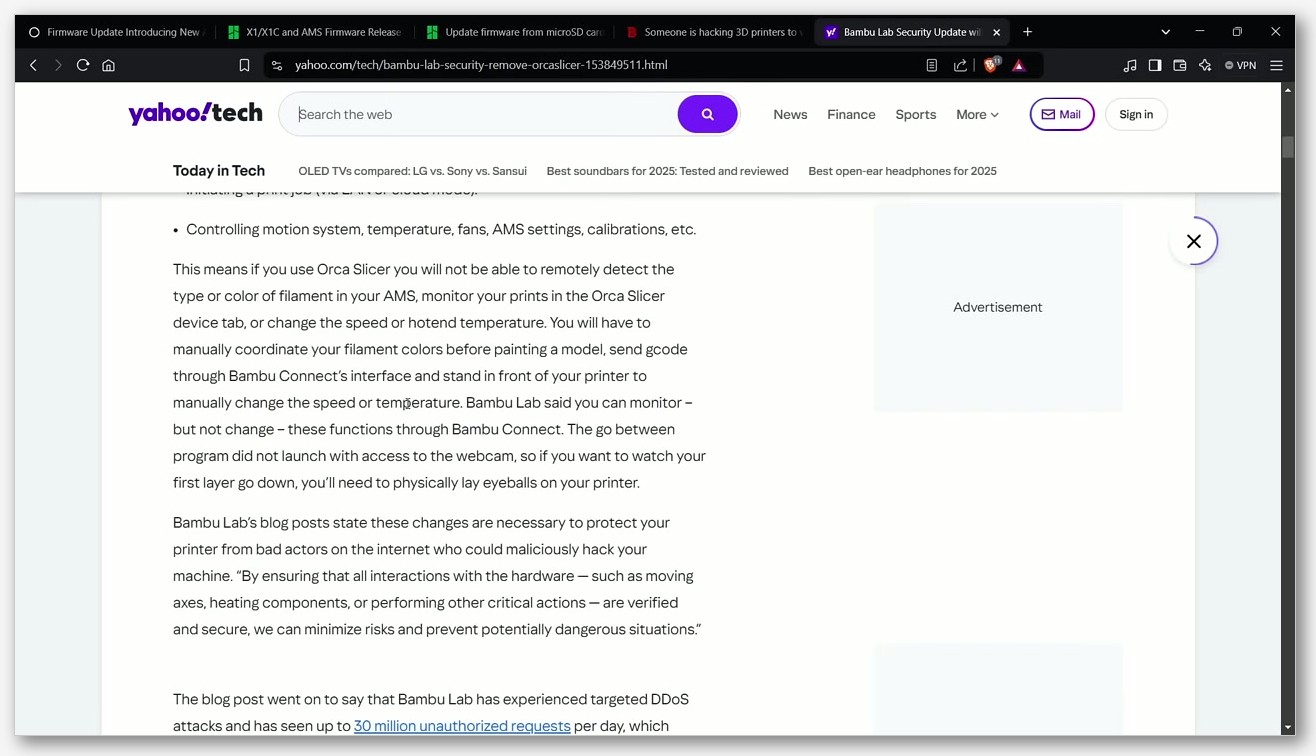
Task: Open new browser tab with plus
Action: 1027,32
